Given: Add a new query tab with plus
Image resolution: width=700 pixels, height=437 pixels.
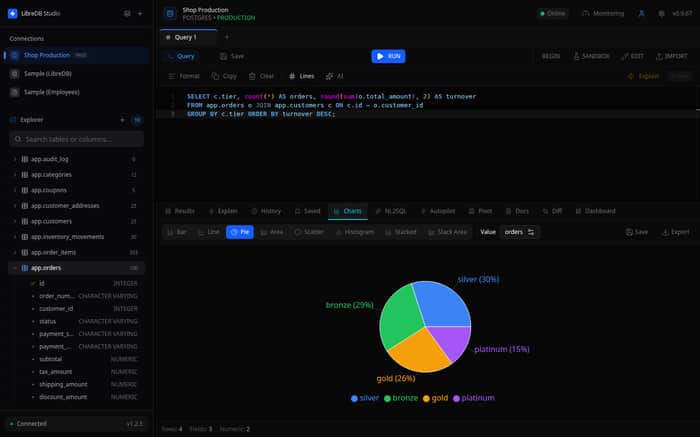Looking at the screenshot, I should 227,37.
